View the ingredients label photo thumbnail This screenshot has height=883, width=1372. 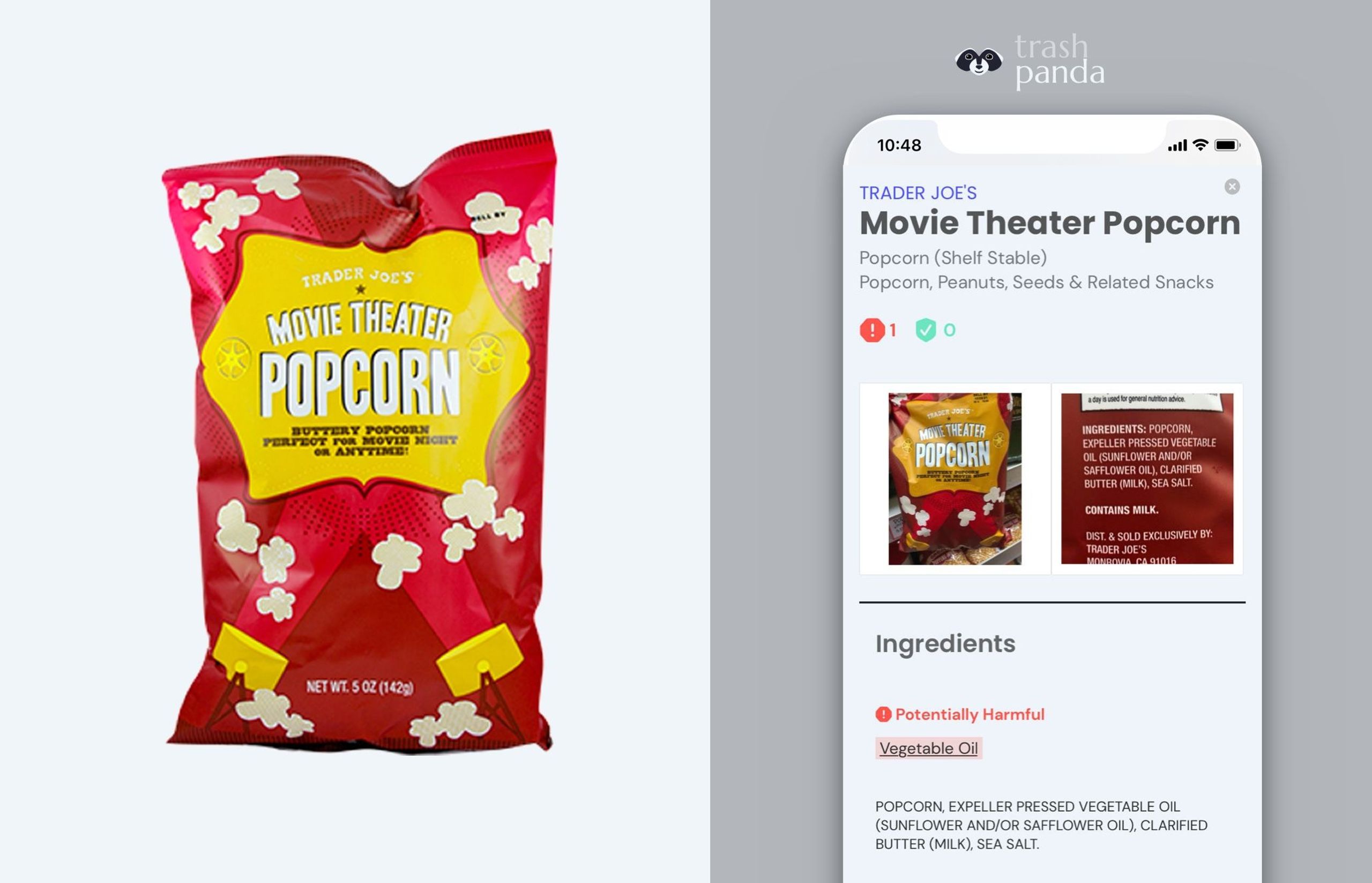tap(1147, 479)
